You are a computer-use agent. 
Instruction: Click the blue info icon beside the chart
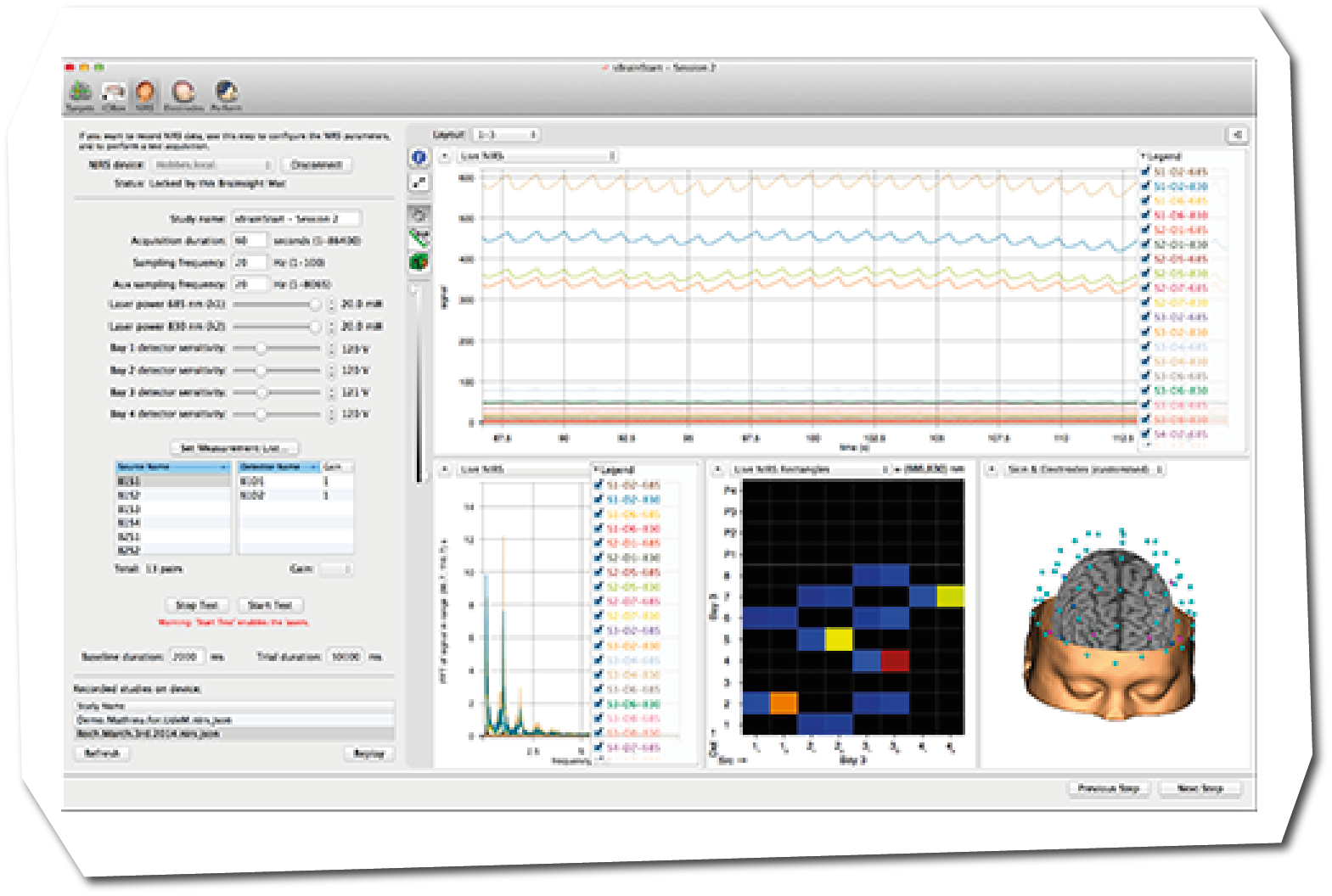tap(419, 157)
